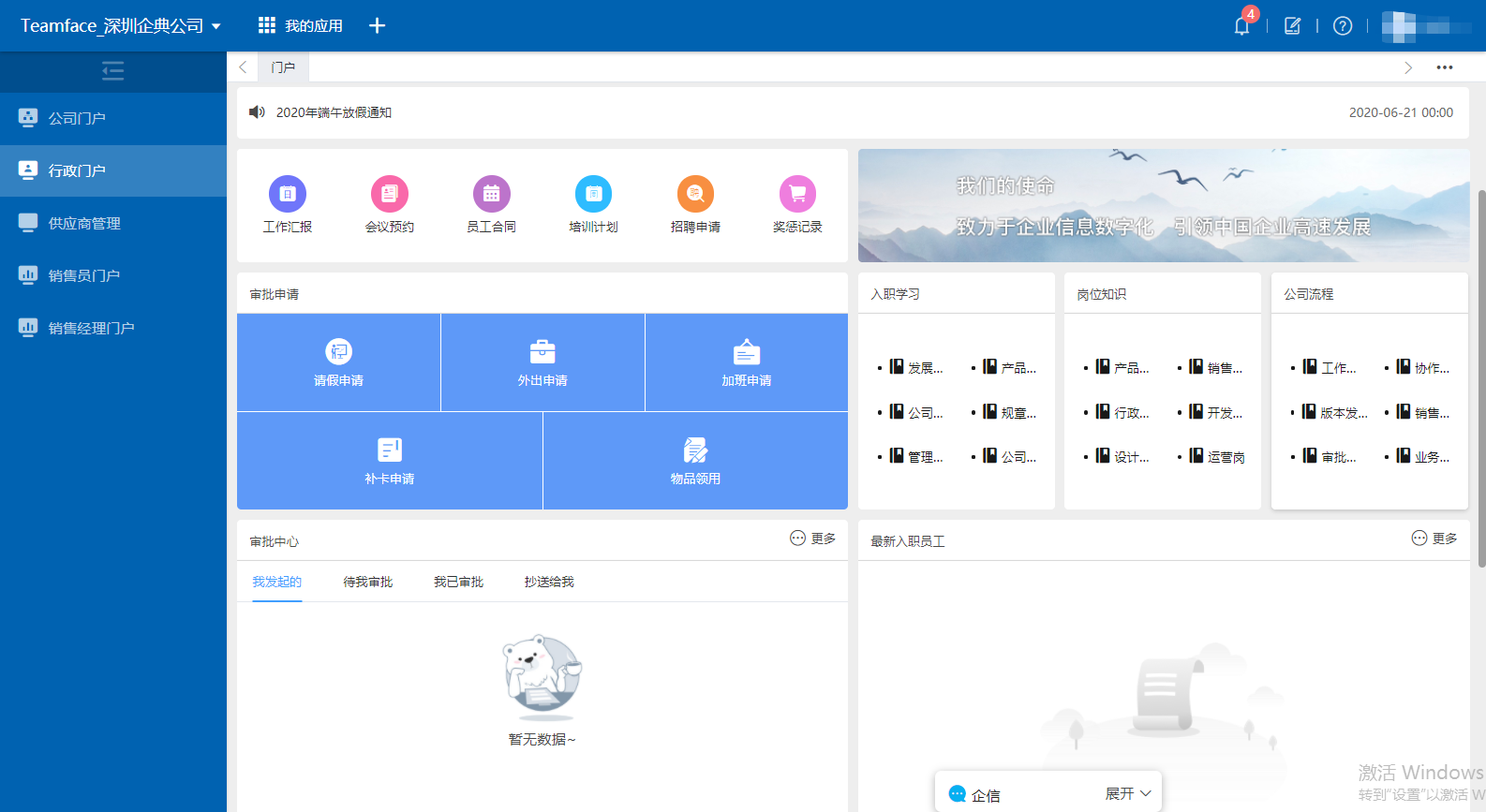Switch to the 待我审批 tab

(367, 582)
